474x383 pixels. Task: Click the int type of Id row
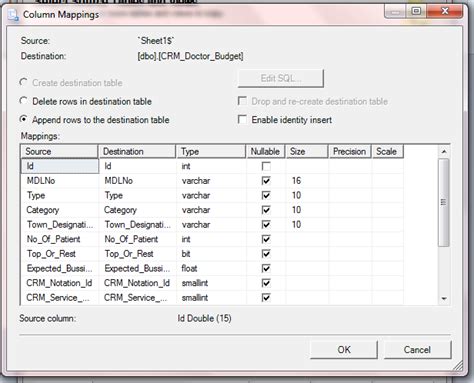point(211,166)
